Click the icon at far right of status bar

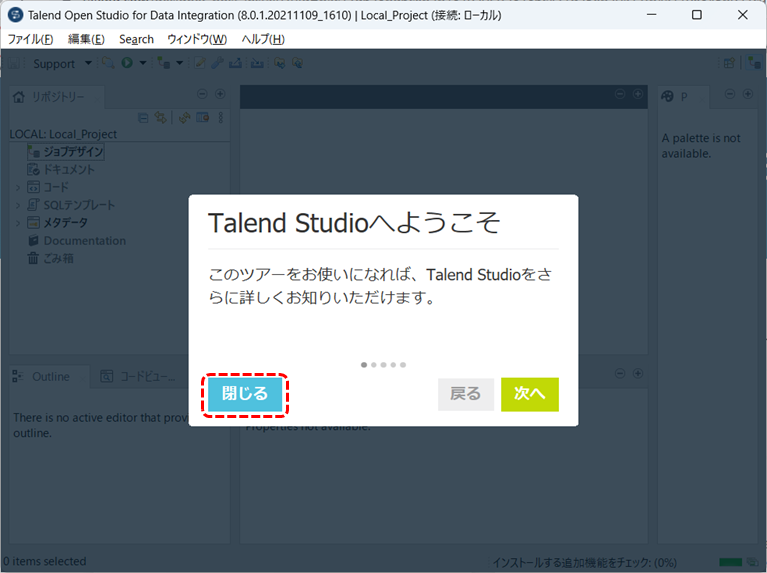point(753,562)
